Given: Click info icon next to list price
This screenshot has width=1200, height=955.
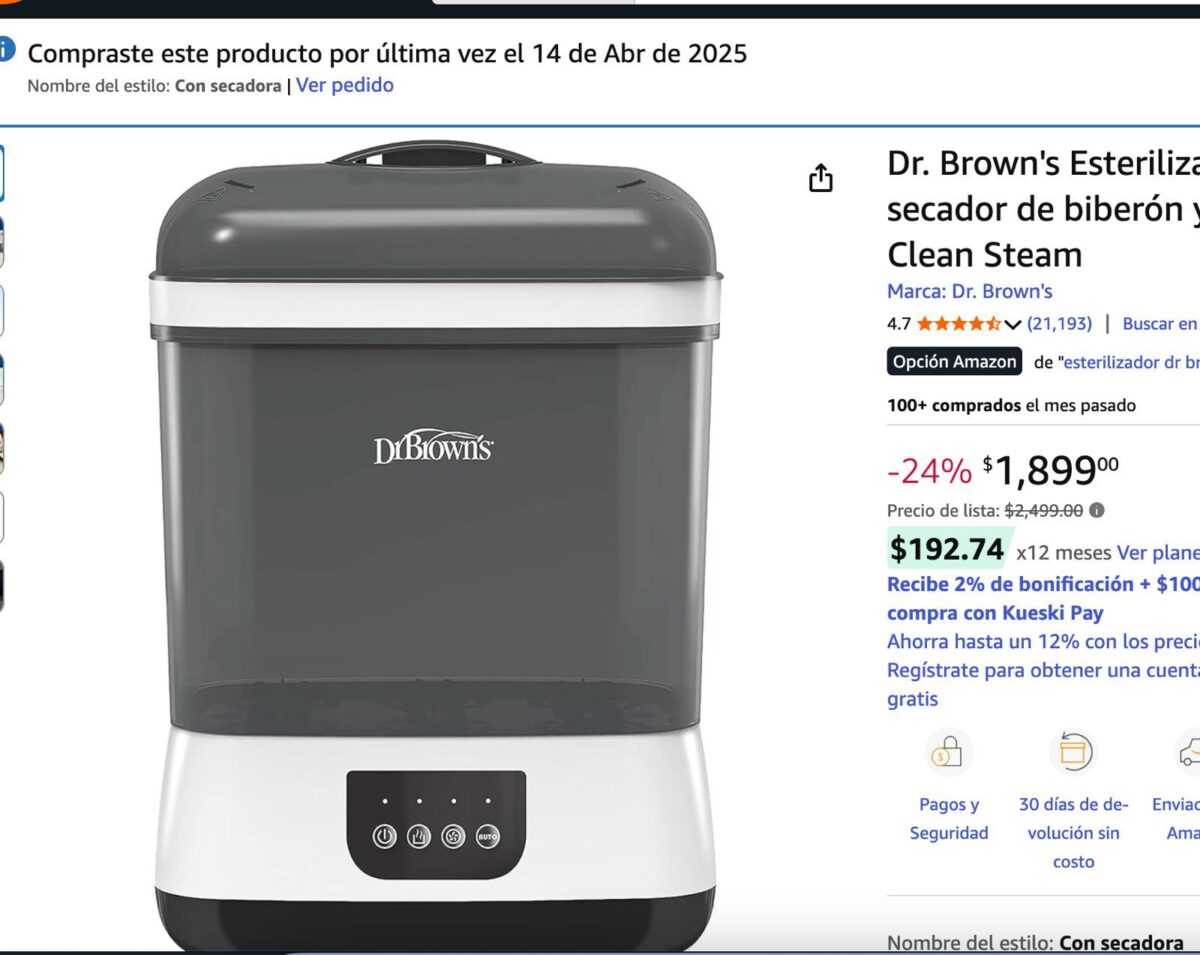Looking at the screenshot, I should [x=1097, y=510].
